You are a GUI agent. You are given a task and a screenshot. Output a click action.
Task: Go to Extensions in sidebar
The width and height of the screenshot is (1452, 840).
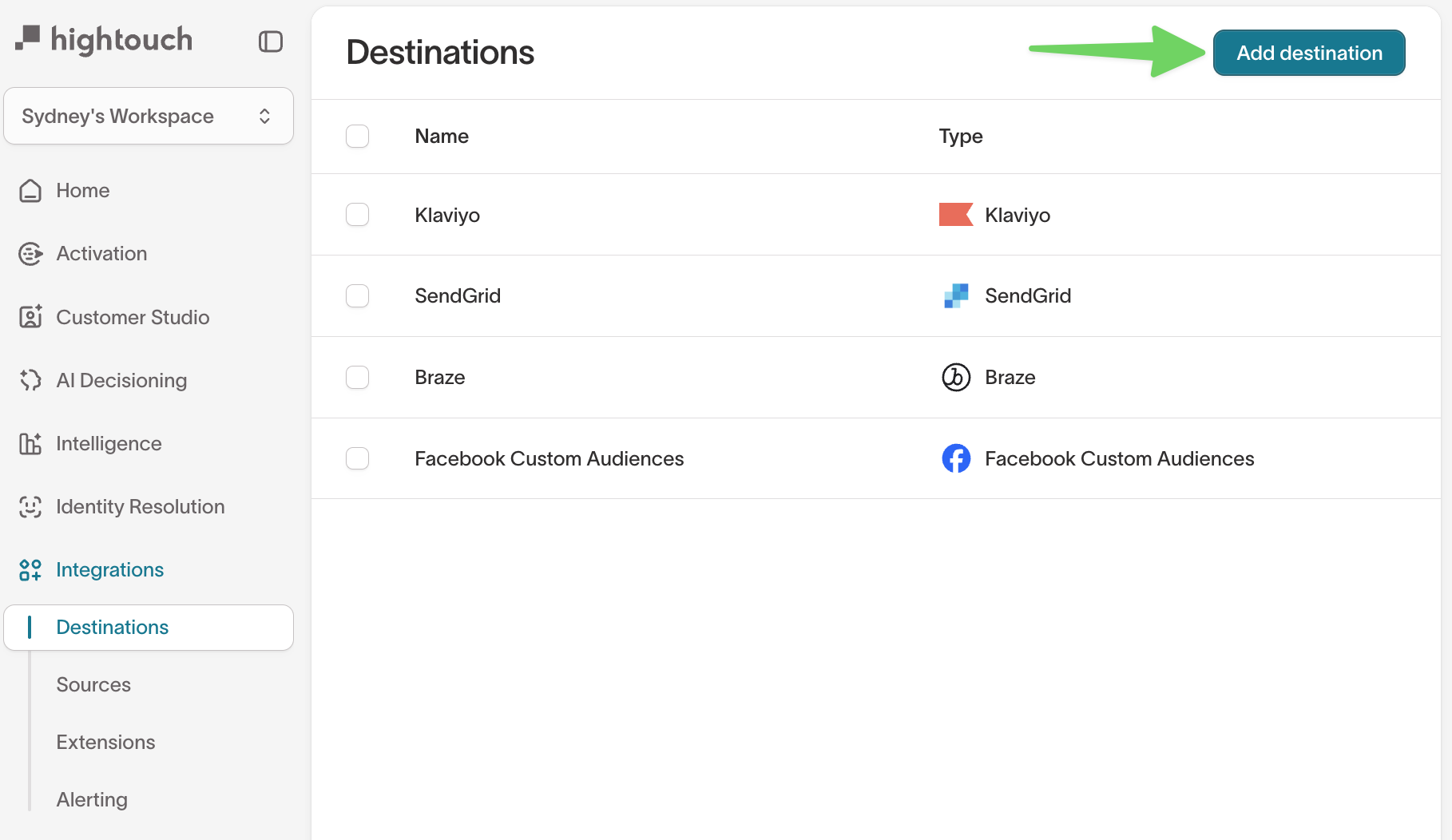[105, 743]
